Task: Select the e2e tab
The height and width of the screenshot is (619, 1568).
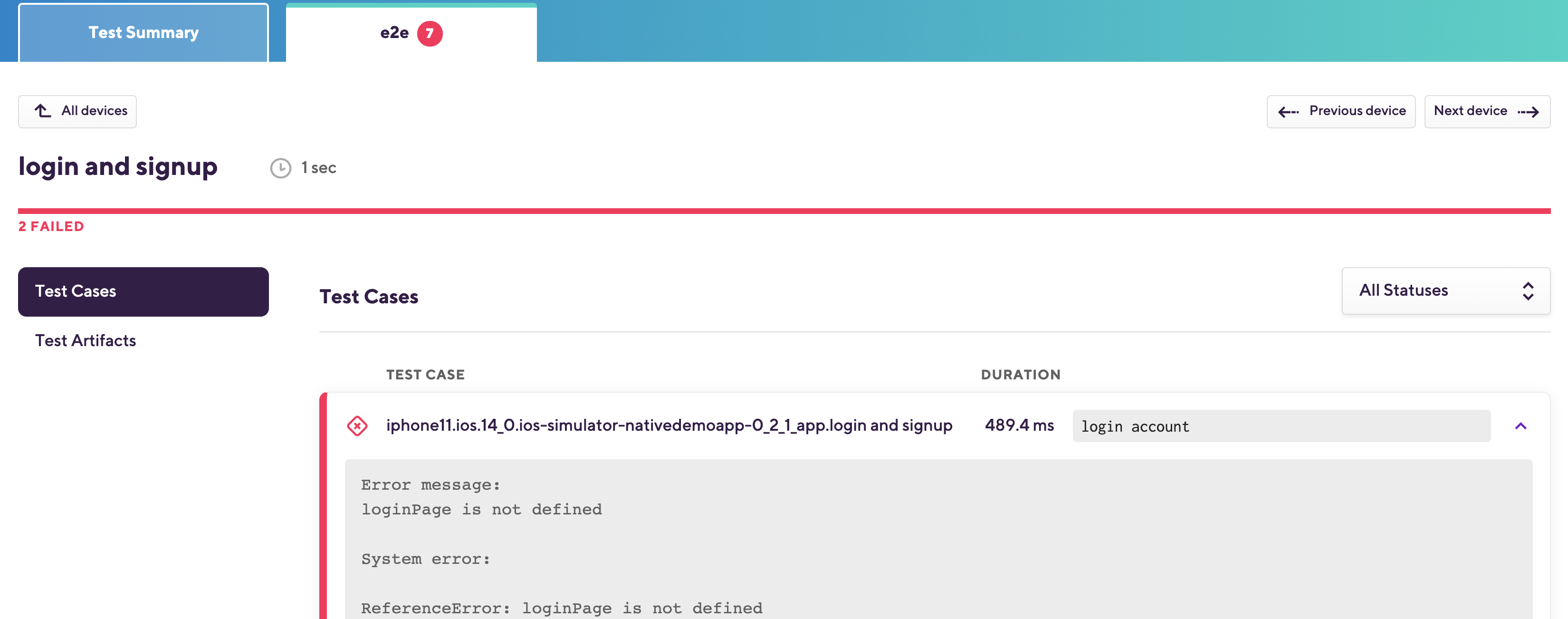Action: pyautogui.click(x=394, y=33)
